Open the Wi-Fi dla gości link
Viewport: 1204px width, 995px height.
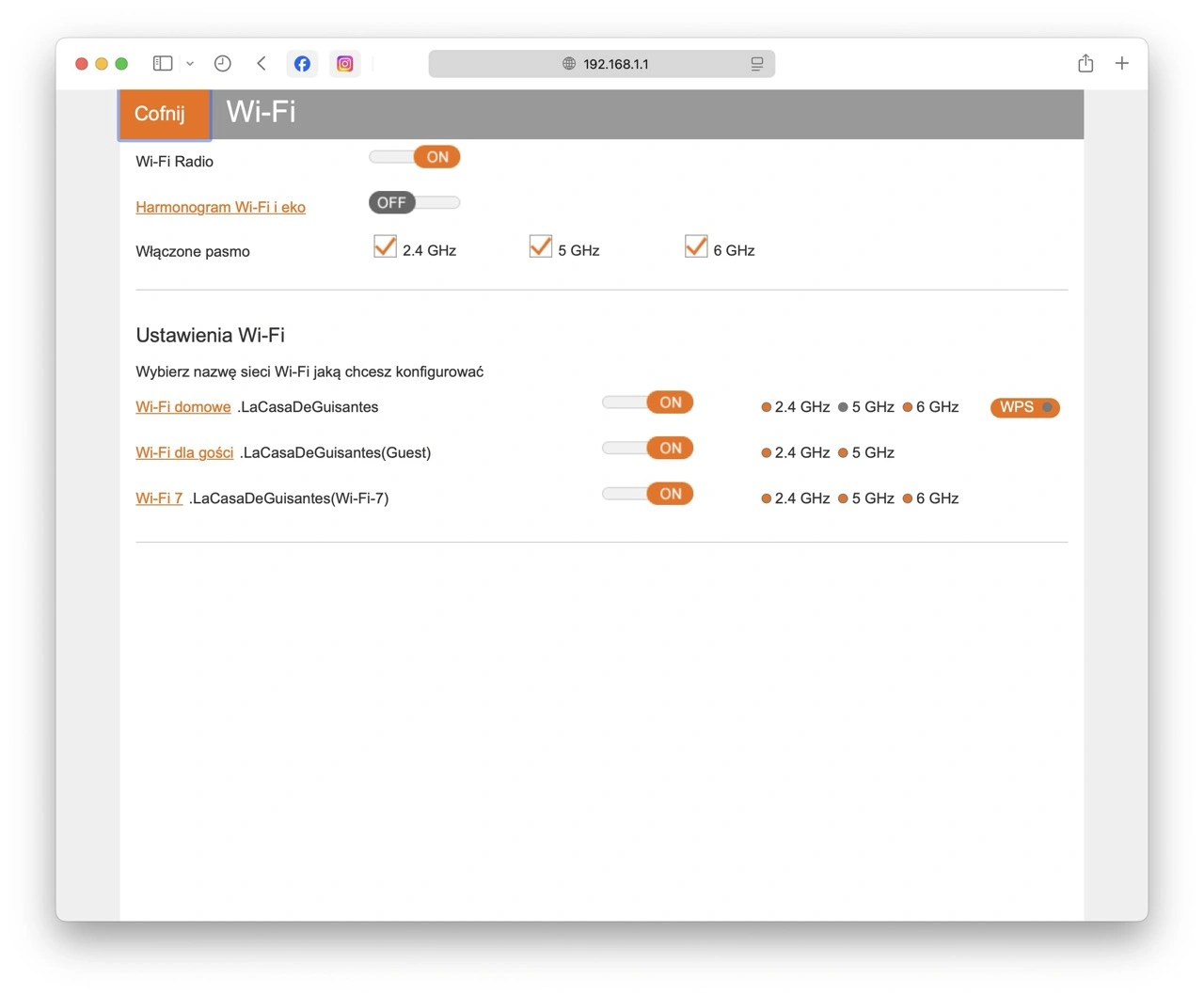point(184,452)
